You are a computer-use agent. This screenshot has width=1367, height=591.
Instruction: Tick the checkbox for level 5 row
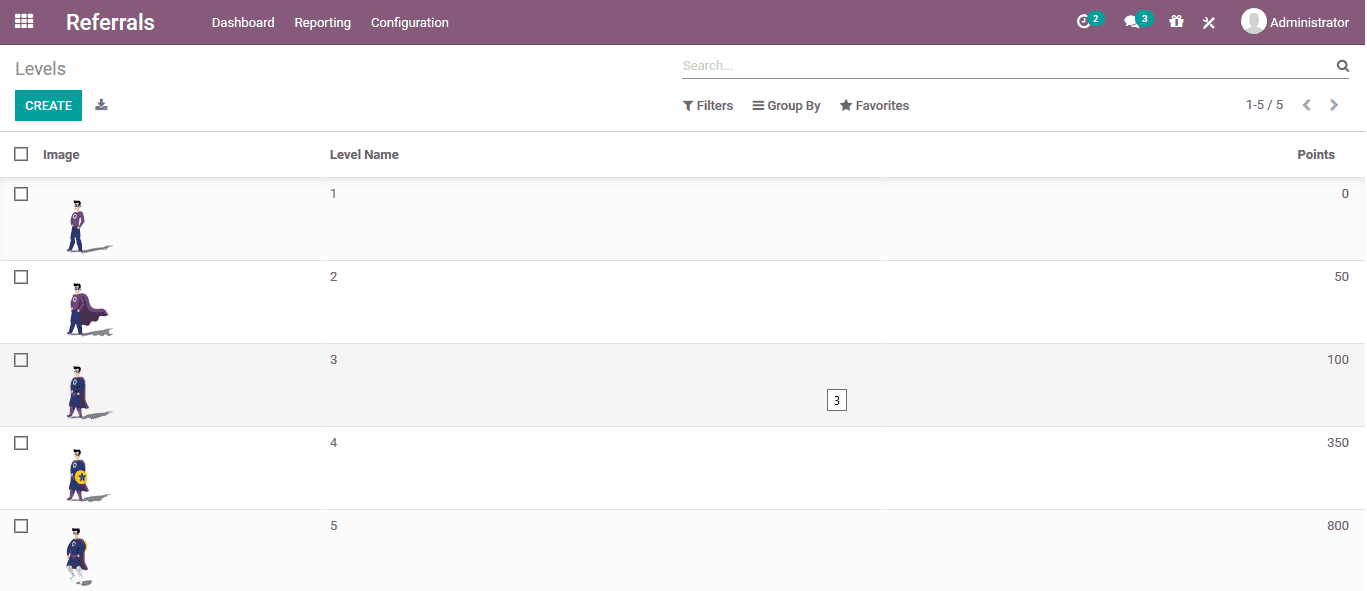click(x=21, y=526)
